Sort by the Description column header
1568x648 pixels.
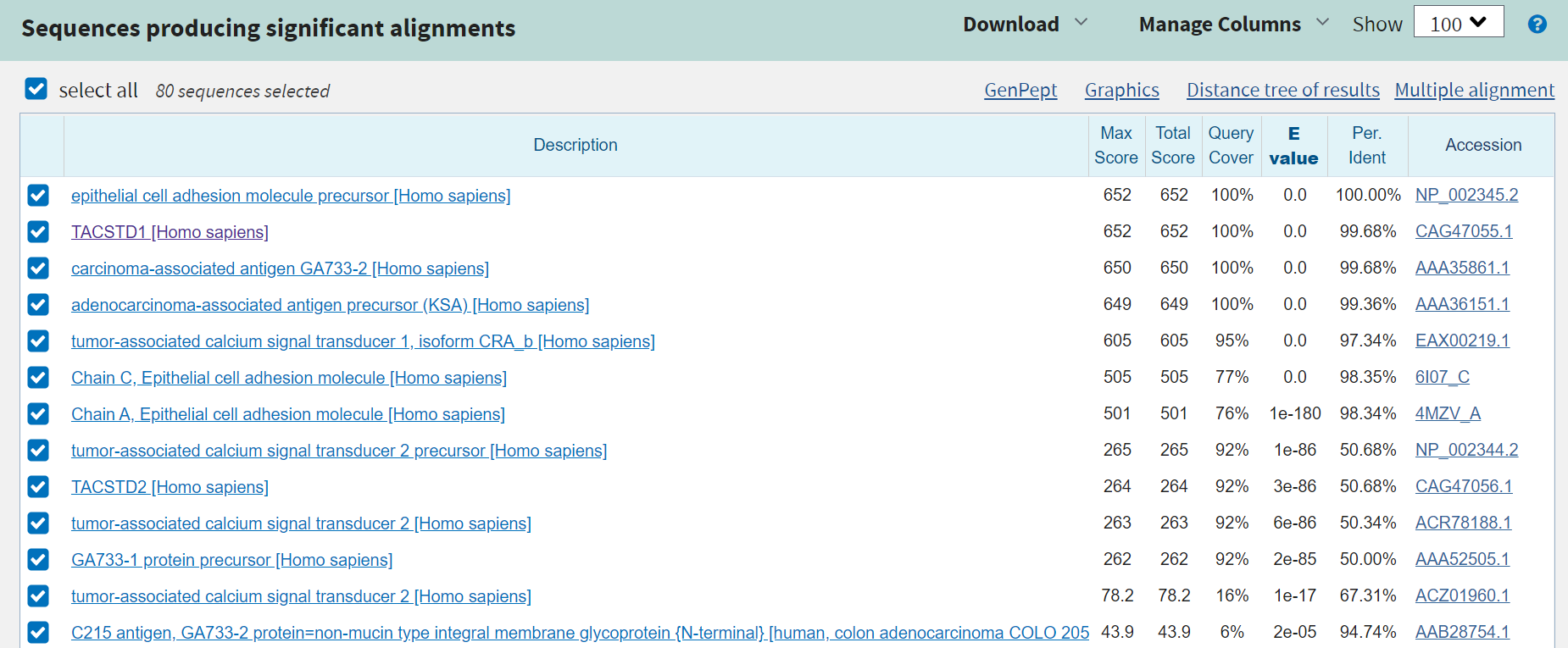(575, 145)
